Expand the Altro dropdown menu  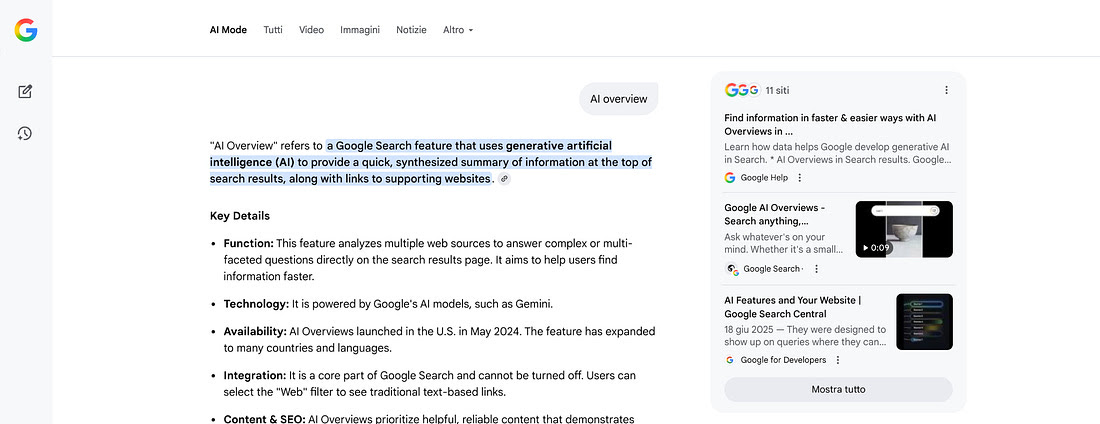[458, 30]
